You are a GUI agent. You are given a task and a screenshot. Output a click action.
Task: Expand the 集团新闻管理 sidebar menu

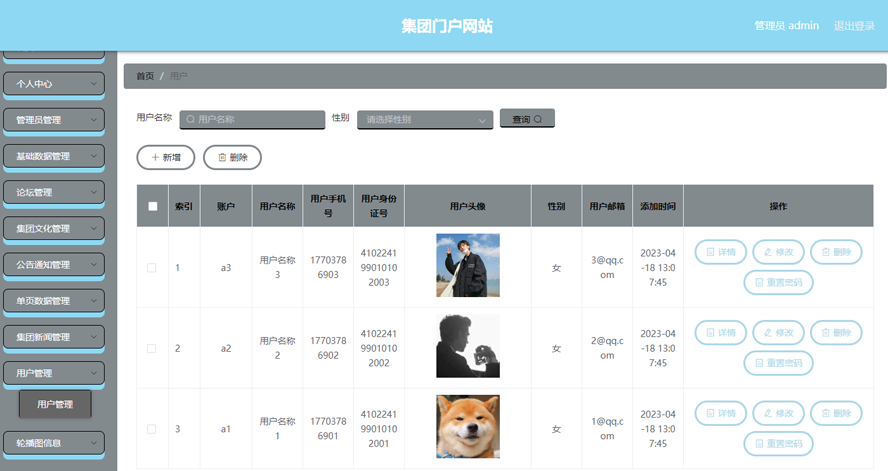tap(54, 337)
